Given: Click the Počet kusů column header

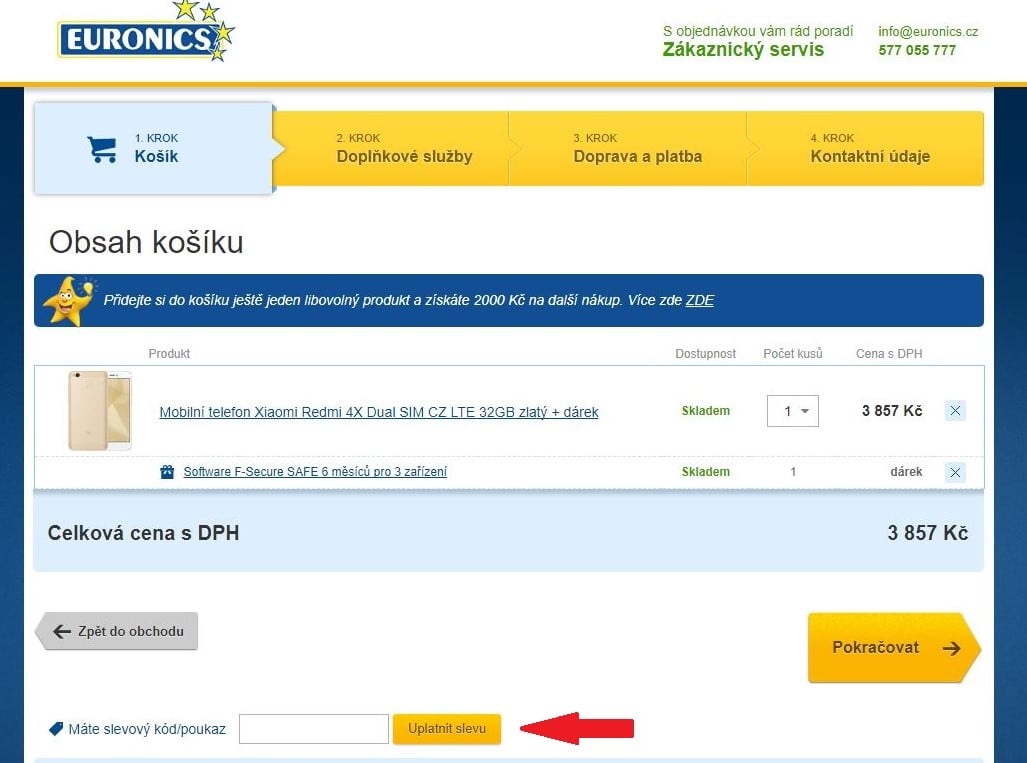Looking at the screenshot, I should [x=793, y=354].
